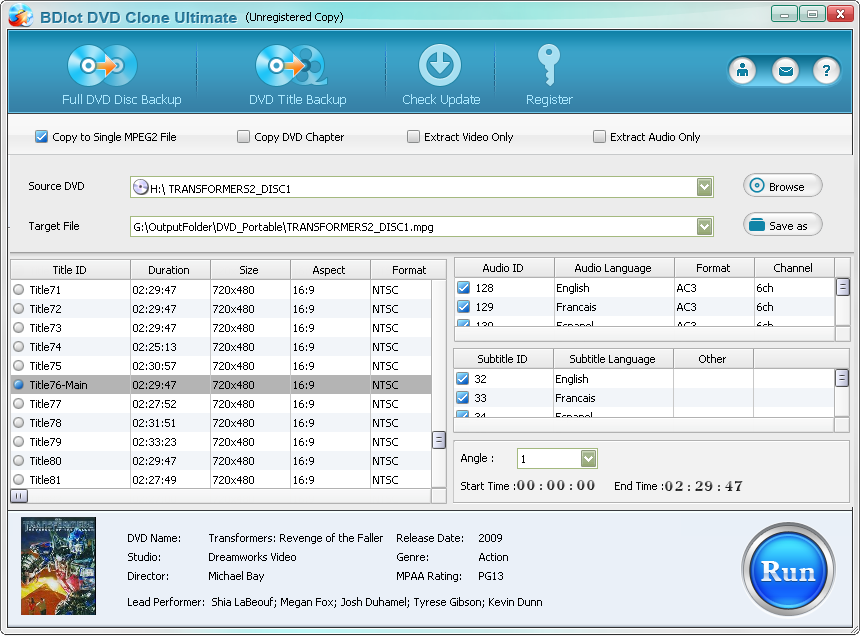Image resolution: width=860 pixels, height=637 pixels.
Task: Sort titles by Duration column header
Action: click(169, 270)
